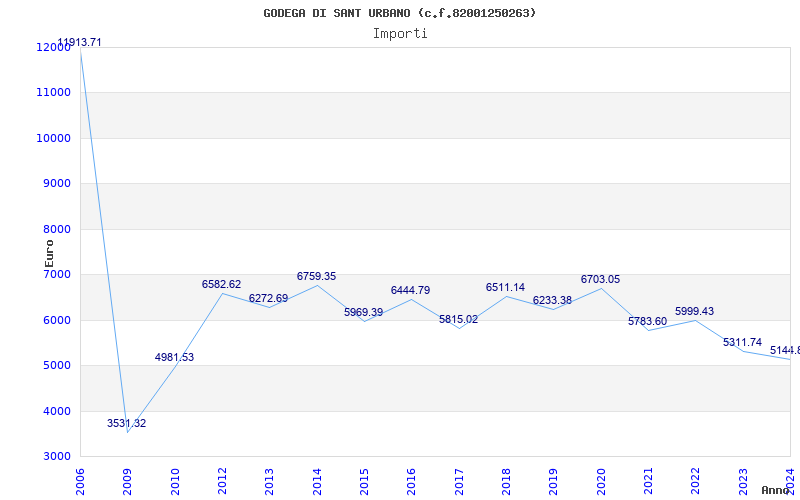Image resolution: width=800 pixels, height=500 pixels.
Task: Click the data label 5969.39
Action: click(363, 312)
